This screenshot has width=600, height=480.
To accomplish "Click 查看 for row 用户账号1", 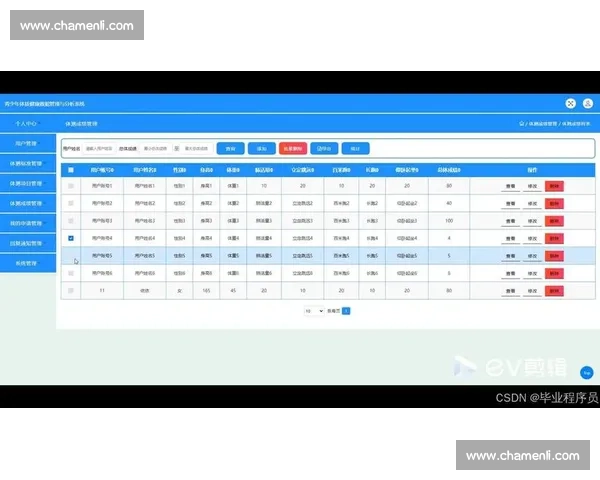I will click(510, 186).
